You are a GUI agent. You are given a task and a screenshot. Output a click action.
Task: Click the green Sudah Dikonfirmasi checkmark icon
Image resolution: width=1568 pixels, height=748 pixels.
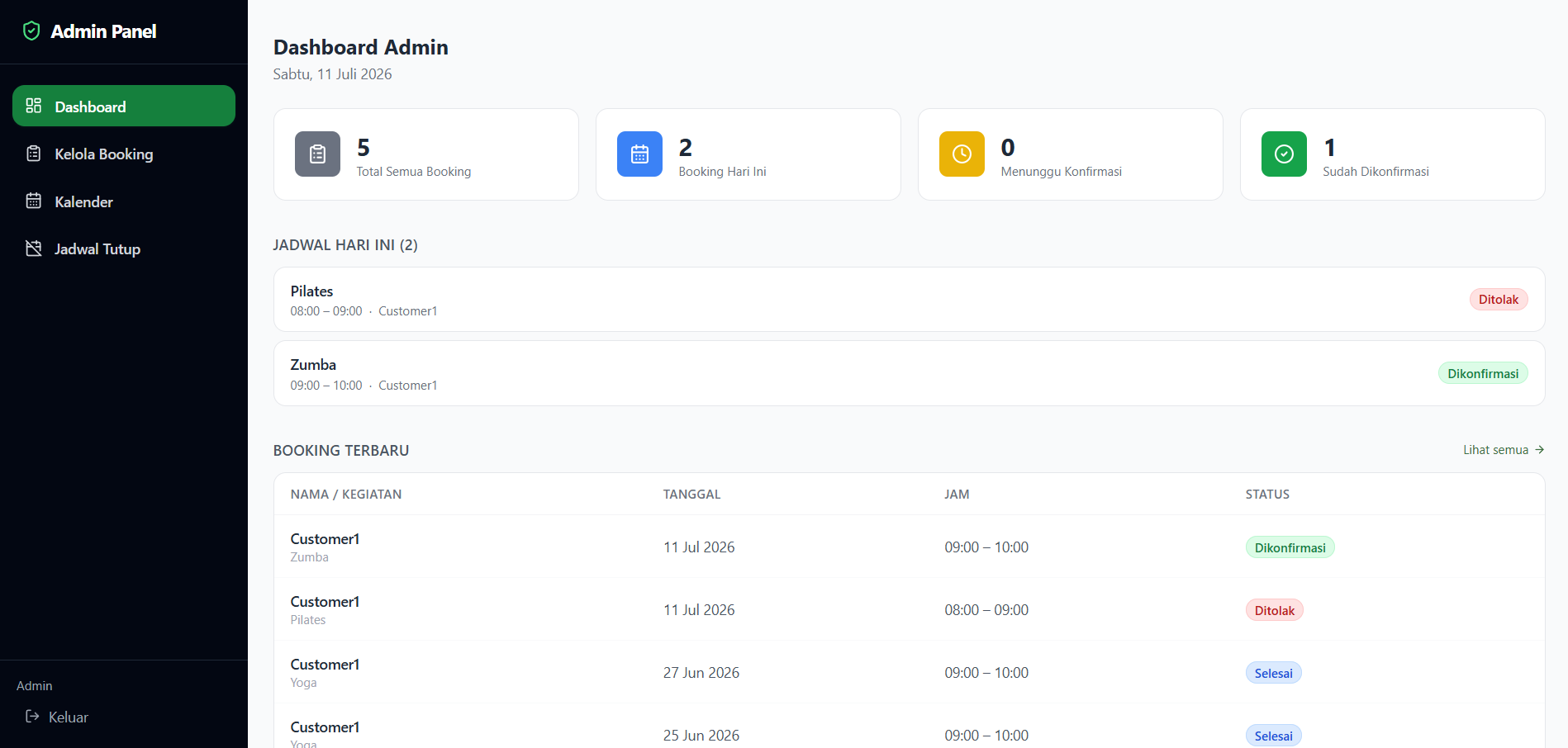(1284, 154)
